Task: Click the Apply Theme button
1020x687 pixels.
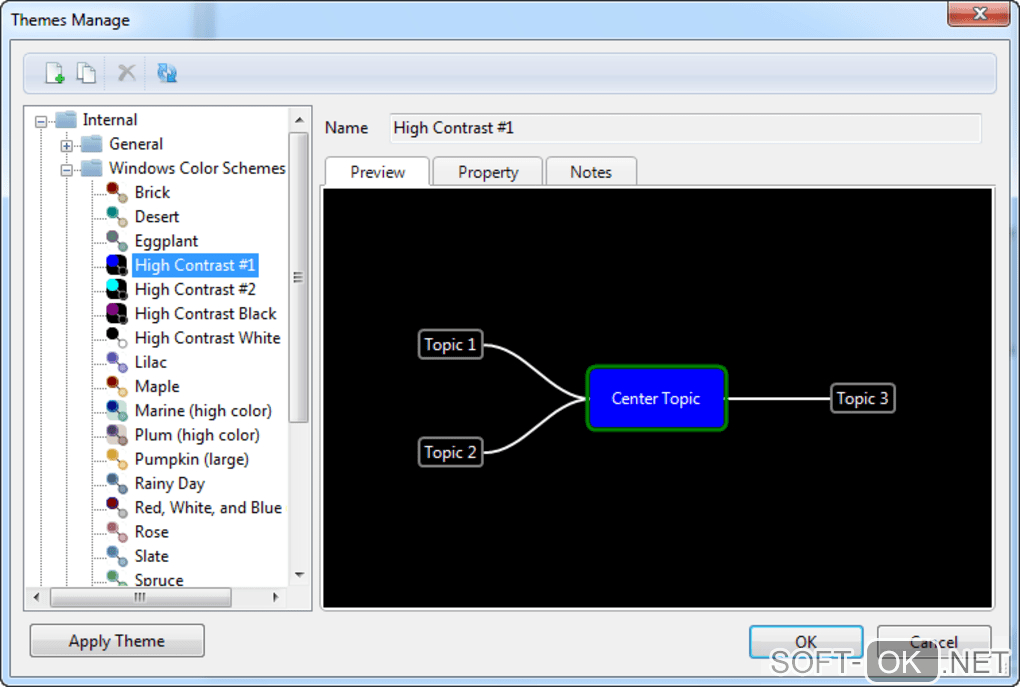Action: tap(117, 641)
